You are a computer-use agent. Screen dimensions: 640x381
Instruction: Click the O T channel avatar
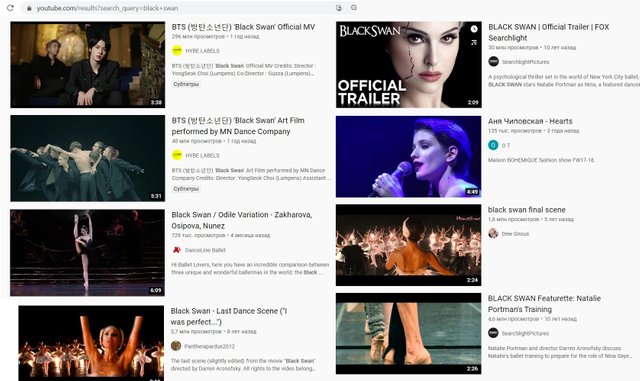point(493,145)
